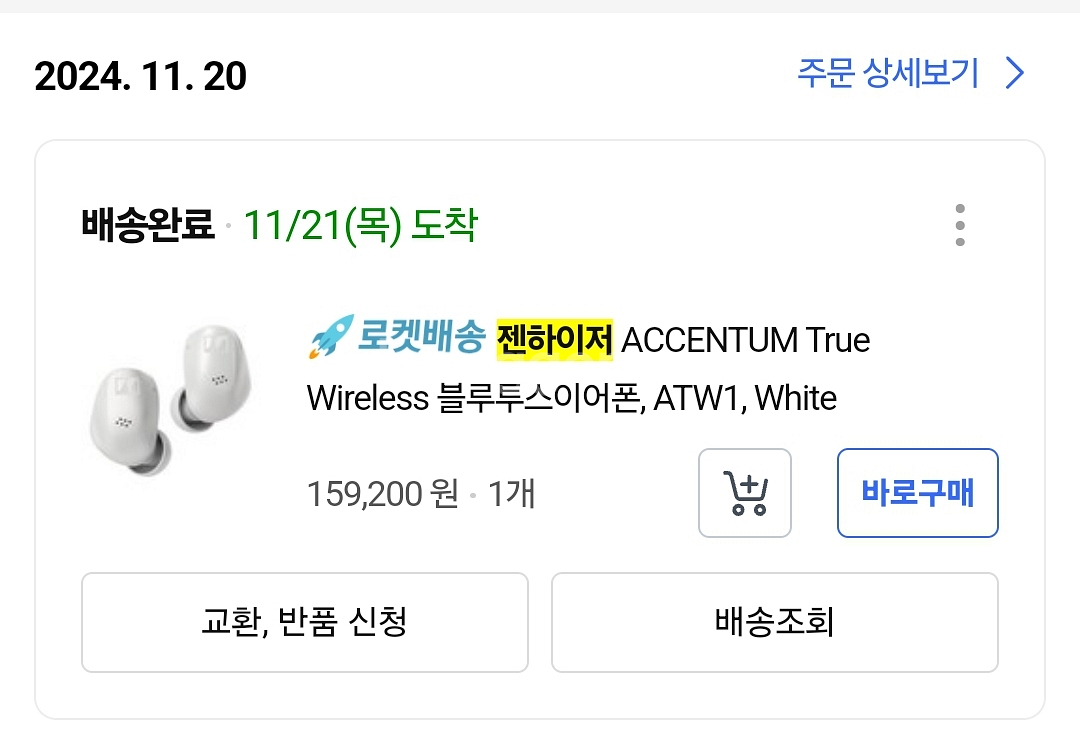This screenshot has height=733, width=1080.
Task: Tap the highlighted 젠하이저 brand name
Action: (x=554, y=340)
